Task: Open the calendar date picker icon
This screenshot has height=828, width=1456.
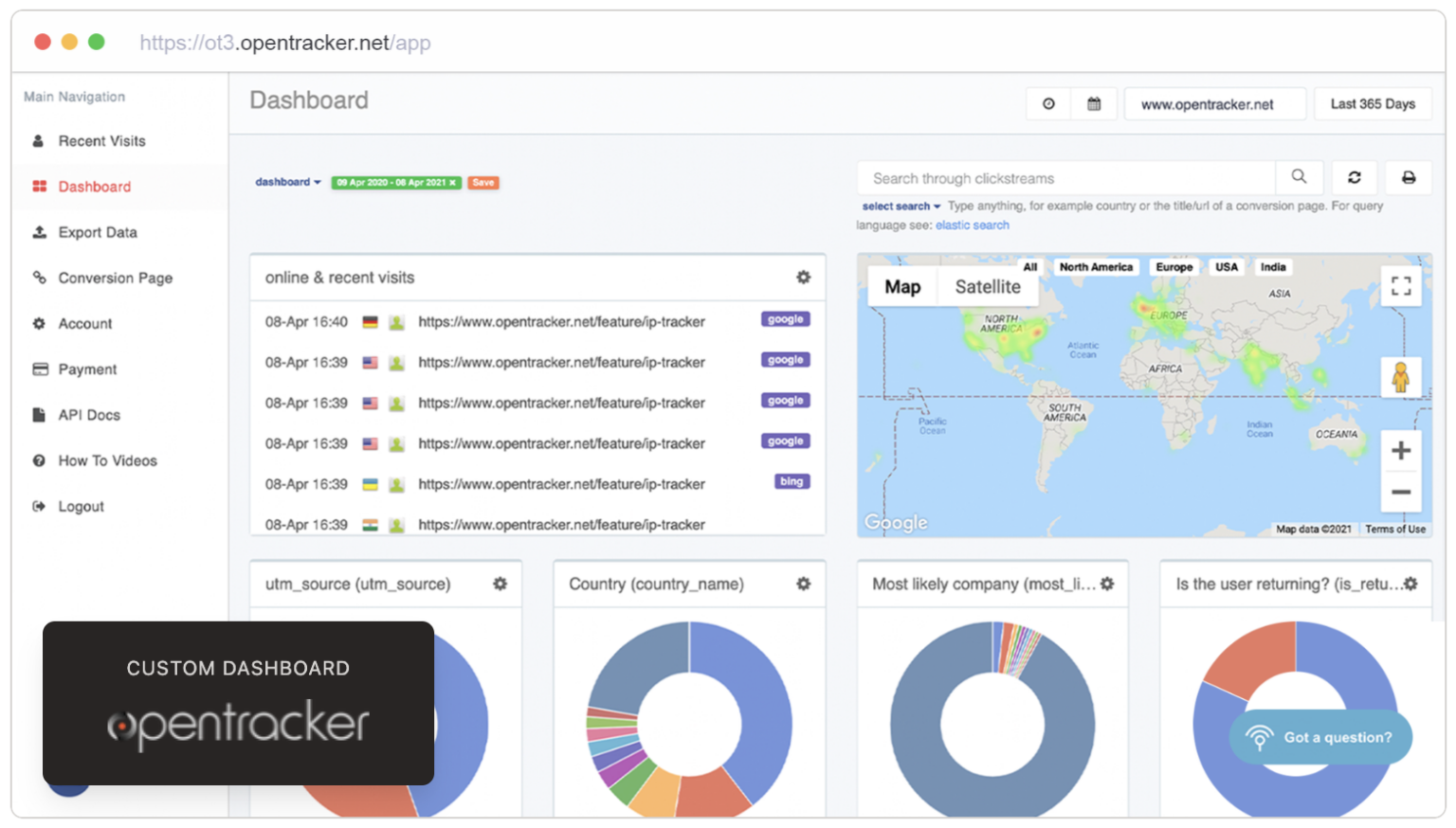Action: (x=1094, y=104)
